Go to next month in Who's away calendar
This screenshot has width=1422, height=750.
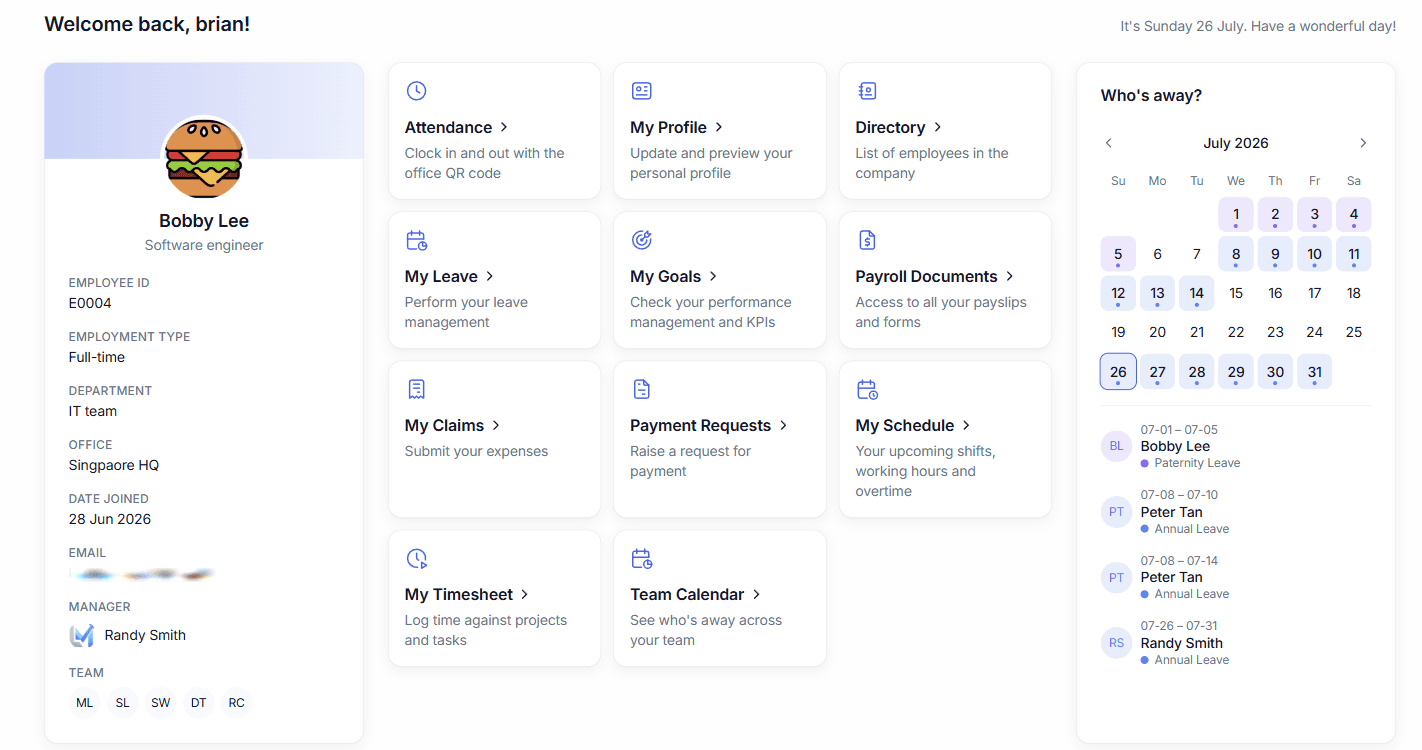(1363, 143)
